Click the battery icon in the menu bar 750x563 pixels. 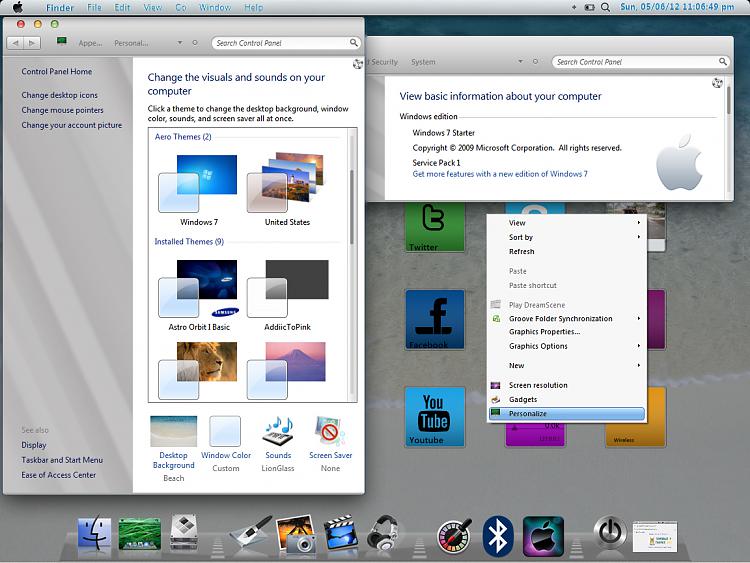pyautogui.click(x=590, y=7)
